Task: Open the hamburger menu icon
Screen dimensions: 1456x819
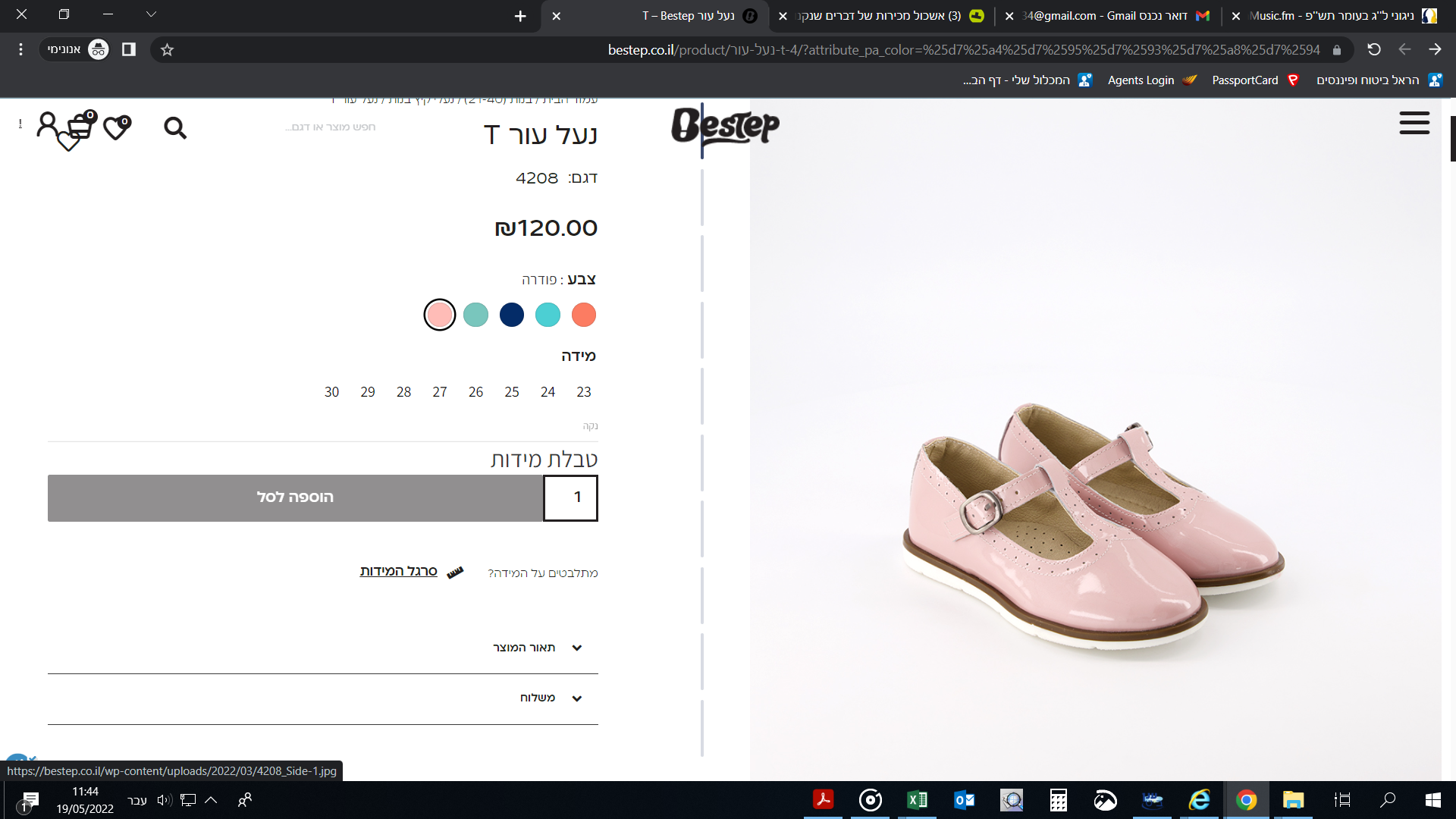Action: pyautogui.click(x=1414, y=124)
